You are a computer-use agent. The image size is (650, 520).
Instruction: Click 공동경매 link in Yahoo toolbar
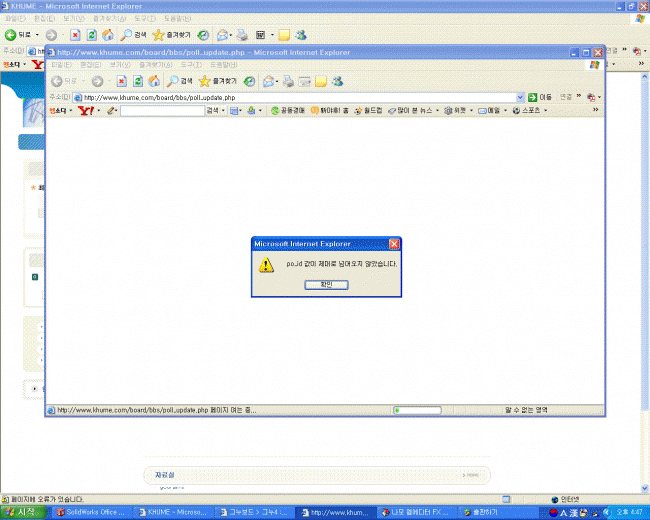(288, 111)
